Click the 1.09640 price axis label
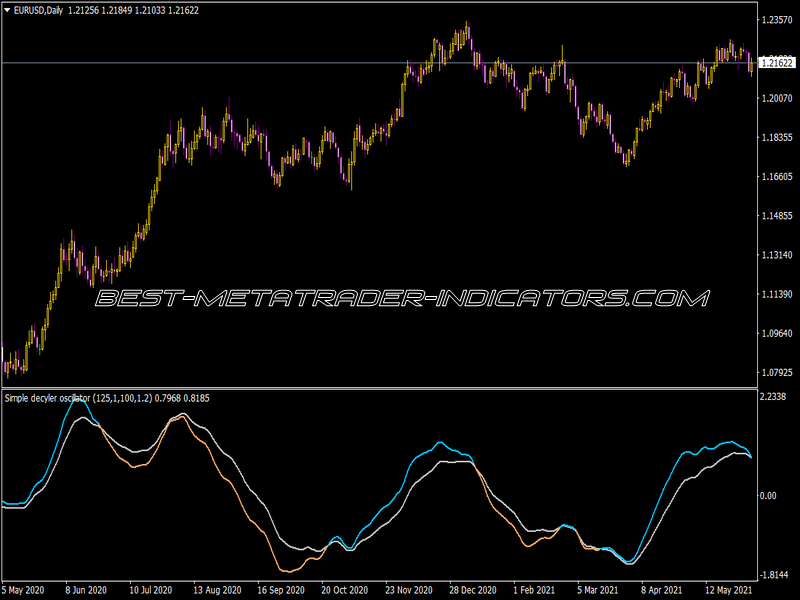The height and width of the screenshot is (600, 800). point(777,334)
